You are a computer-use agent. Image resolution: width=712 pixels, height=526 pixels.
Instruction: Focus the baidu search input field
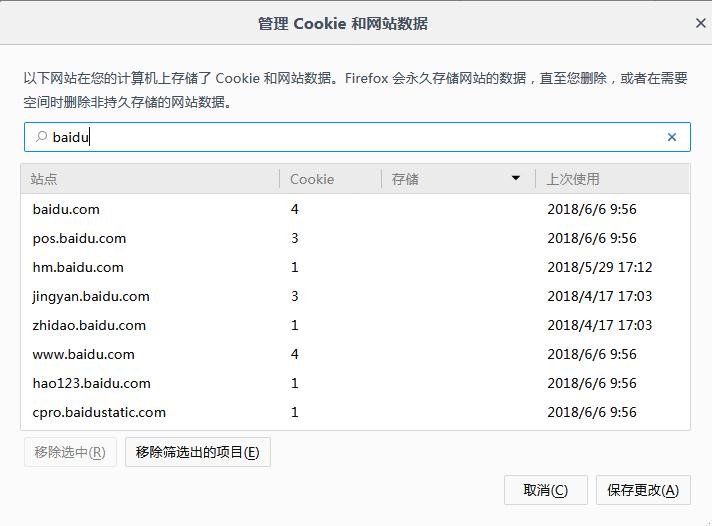tap(357, 137)
